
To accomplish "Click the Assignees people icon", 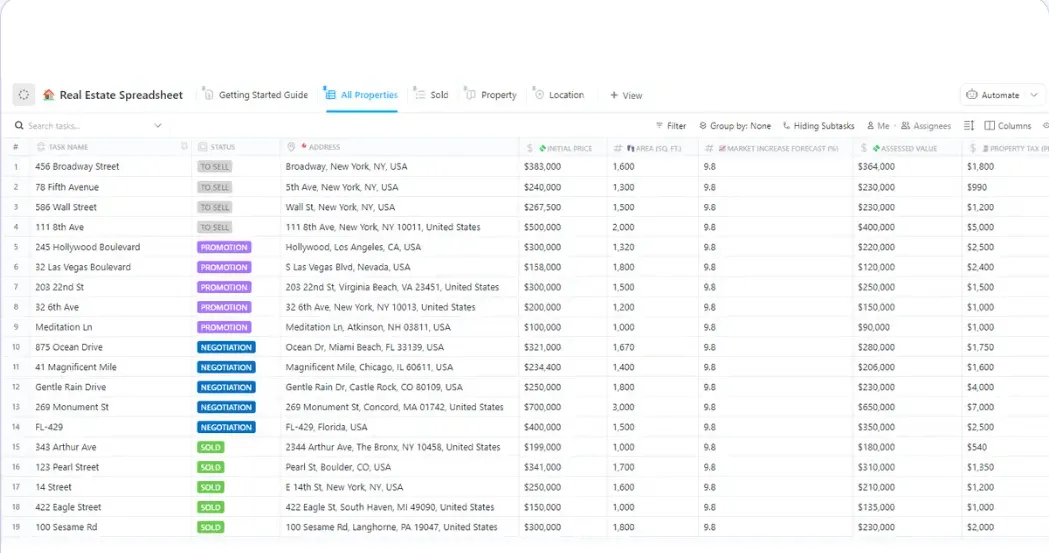I will (905, 126).
